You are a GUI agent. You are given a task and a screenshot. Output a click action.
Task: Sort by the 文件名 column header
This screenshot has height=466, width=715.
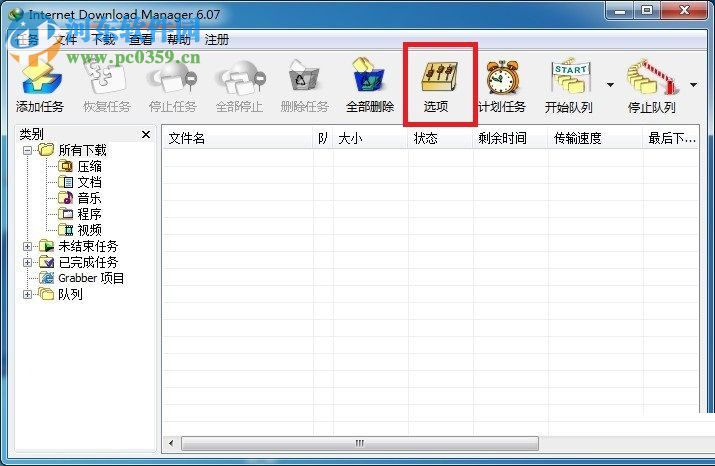pos(238,138)
